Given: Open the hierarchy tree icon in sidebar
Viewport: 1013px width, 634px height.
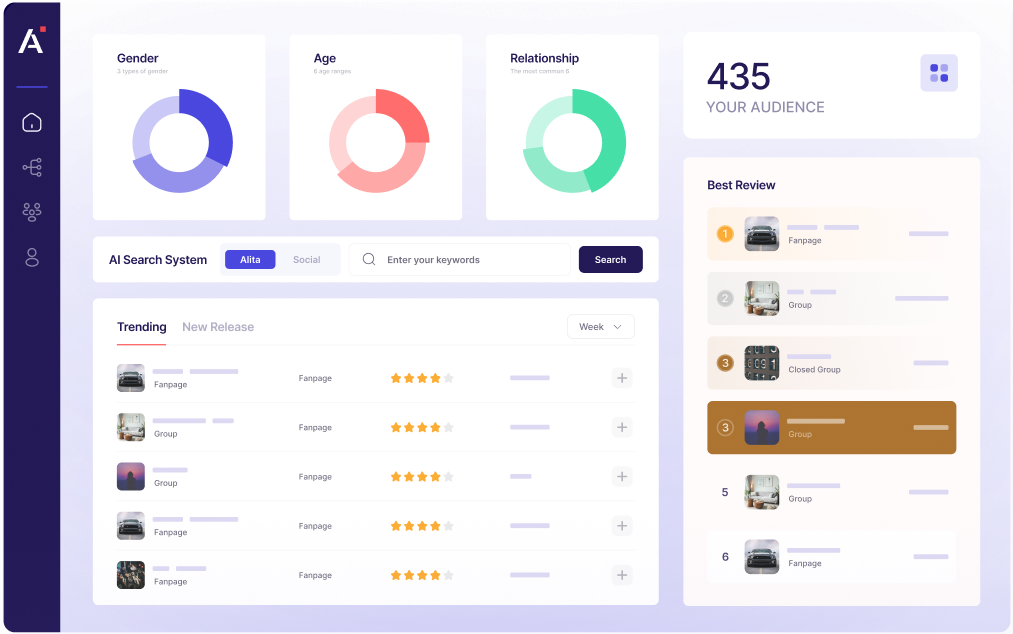Looking at the screenshot, I should point(32,167).
